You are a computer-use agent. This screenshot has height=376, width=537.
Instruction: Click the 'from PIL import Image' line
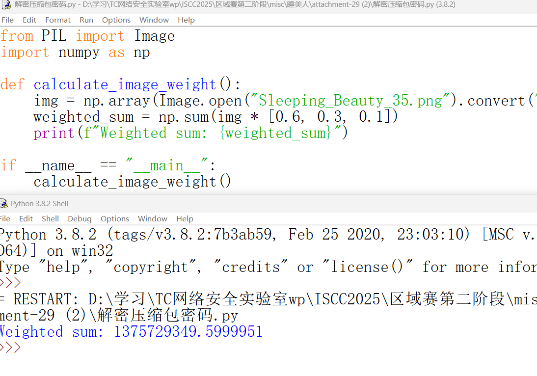point(87,36)
